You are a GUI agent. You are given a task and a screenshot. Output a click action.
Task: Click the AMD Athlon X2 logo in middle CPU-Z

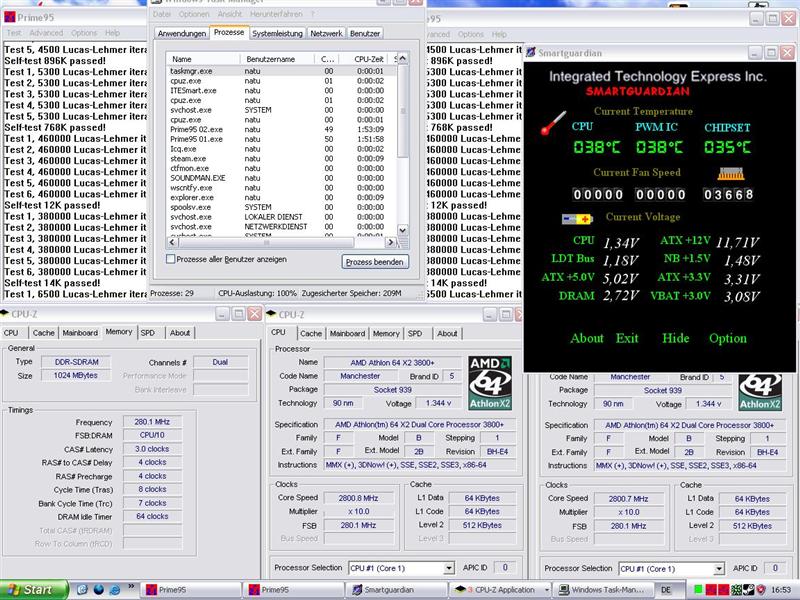click(490, 383)
